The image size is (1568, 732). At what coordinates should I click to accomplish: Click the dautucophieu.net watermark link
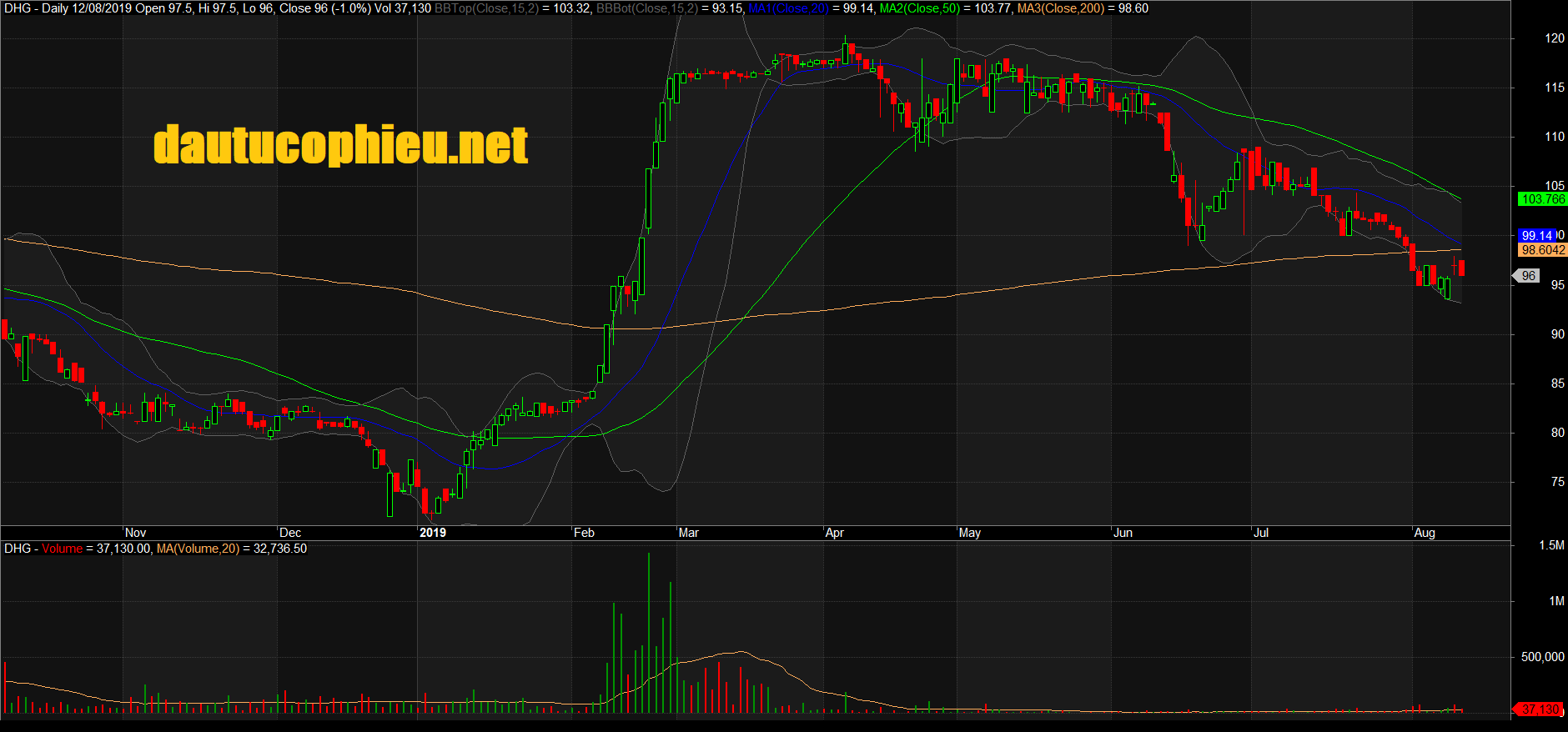point(340,145)
